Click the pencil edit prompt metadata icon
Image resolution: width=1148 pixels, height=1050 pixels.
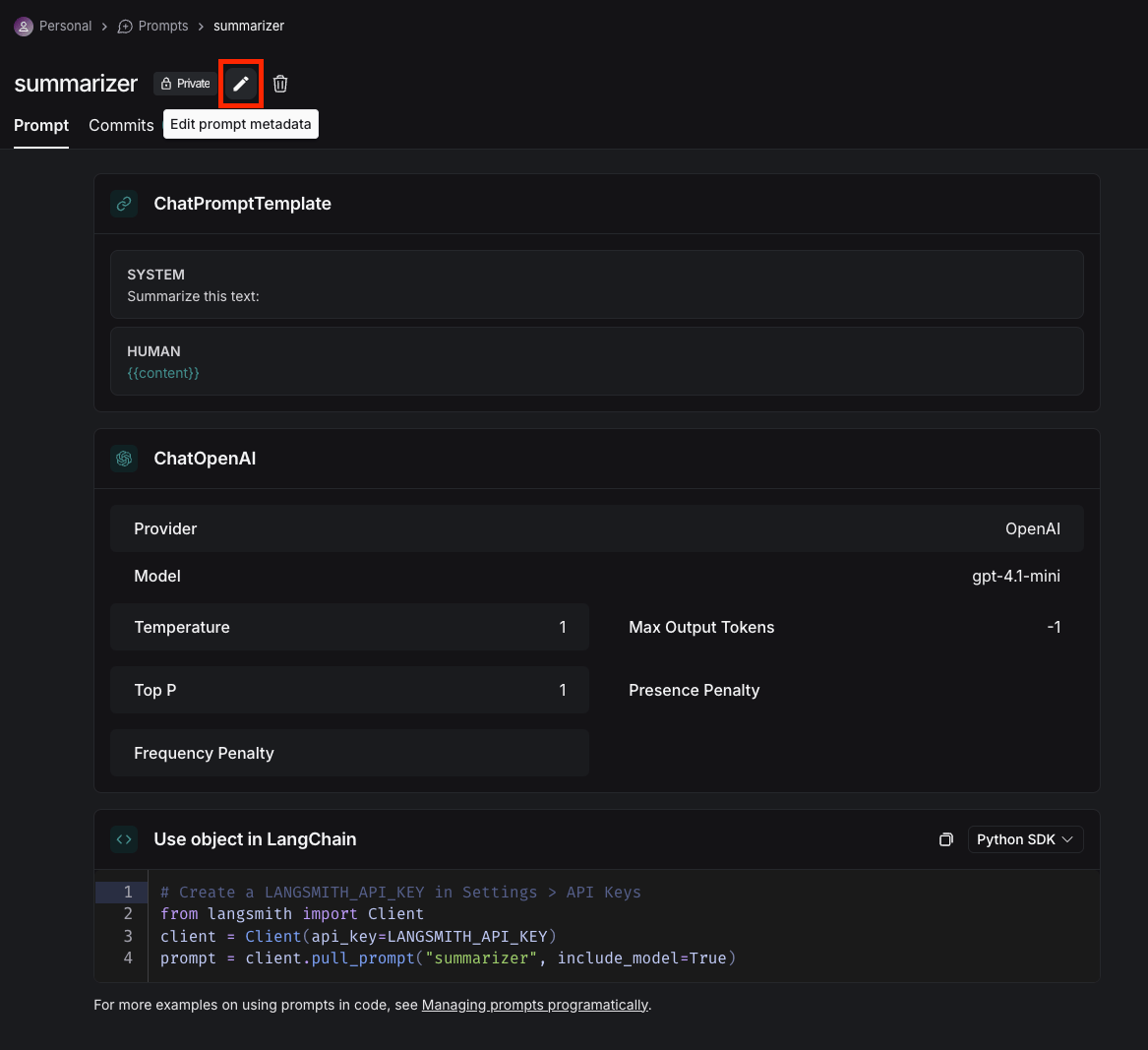click(x=241, y=84)
